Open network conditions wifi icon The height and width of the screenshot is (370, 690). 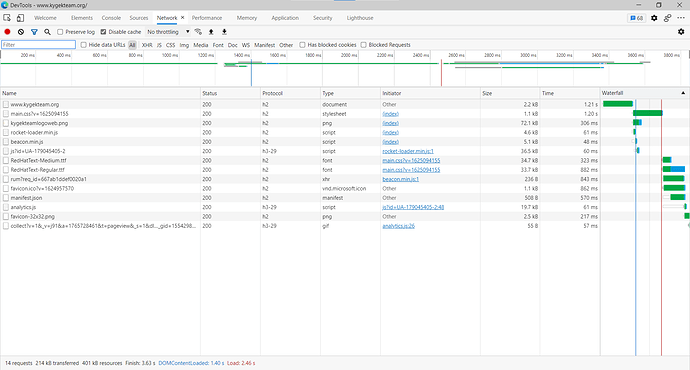[x=198, y=32]
